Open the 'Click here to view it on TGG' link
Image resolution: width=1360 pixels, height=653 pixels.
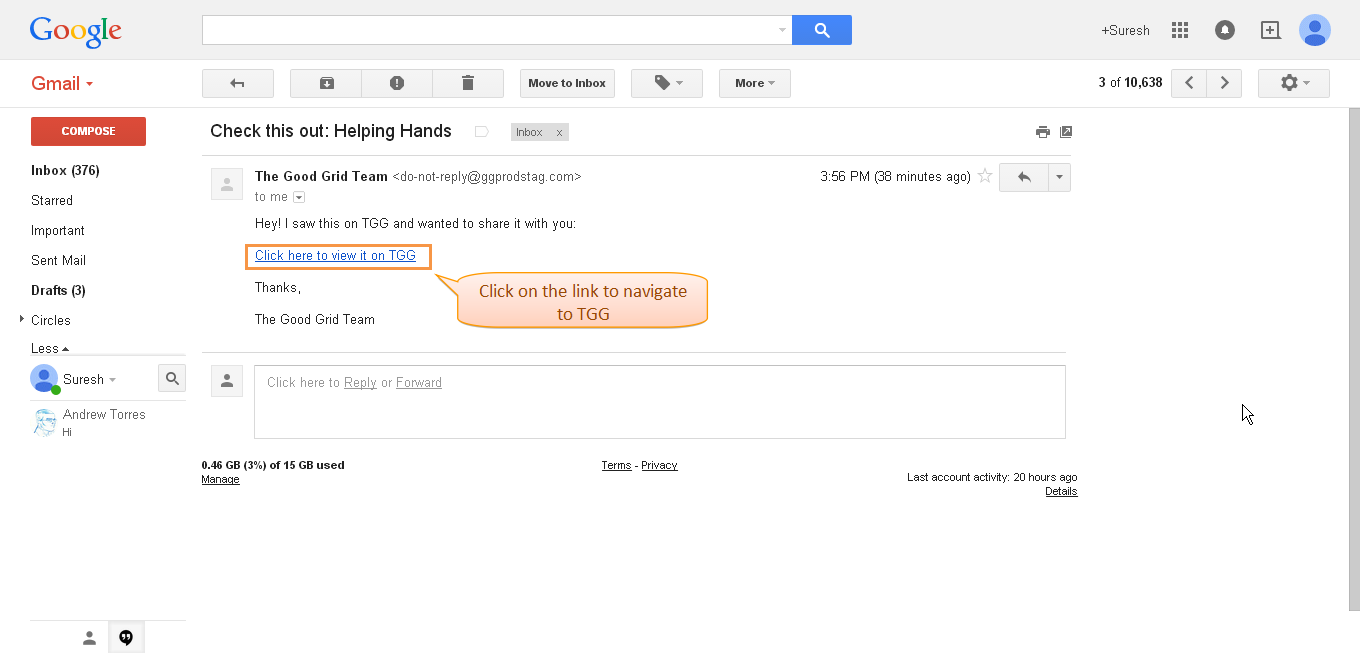tap(335, 255)
